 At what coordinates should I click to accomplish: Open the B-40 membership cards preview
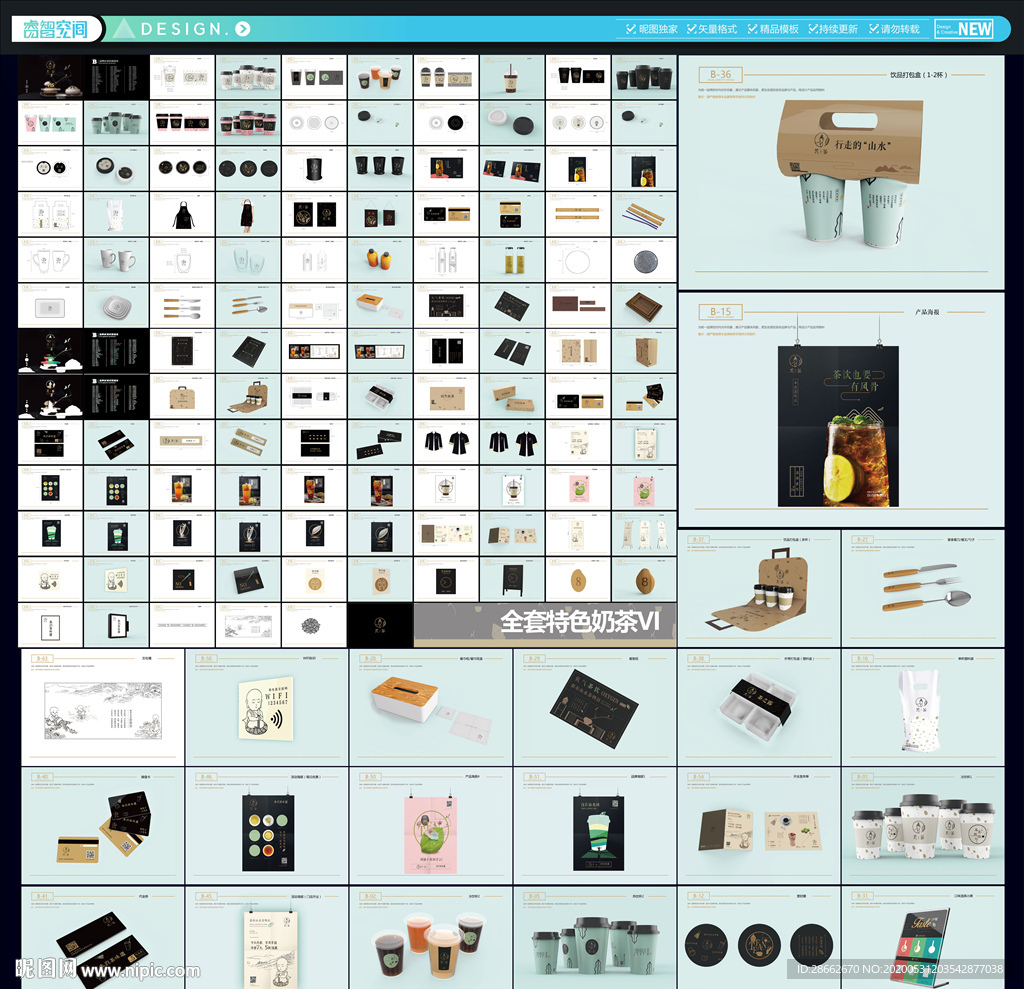pyautogui.click(x=103, y=826)
